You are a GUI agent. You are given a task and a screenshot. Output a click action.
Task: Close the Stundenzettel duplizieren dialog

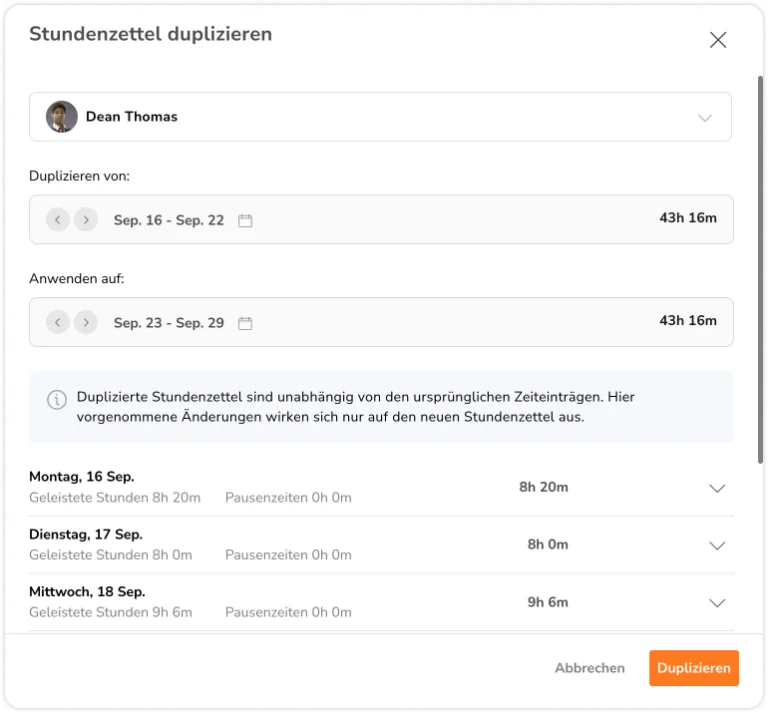point(717,40)
